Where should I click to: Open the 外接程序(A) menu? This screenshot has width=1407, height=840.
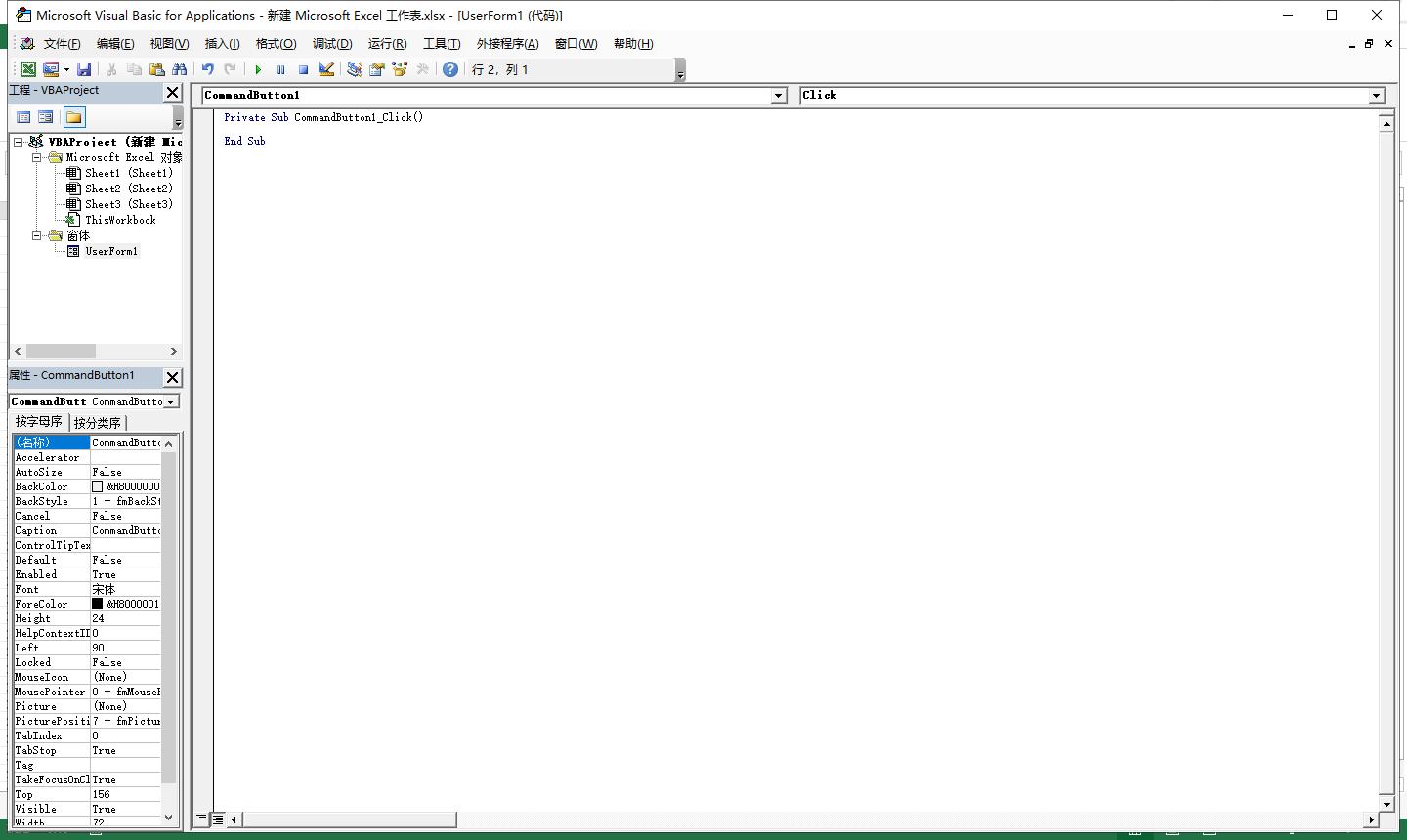click(x=507, y=44)
